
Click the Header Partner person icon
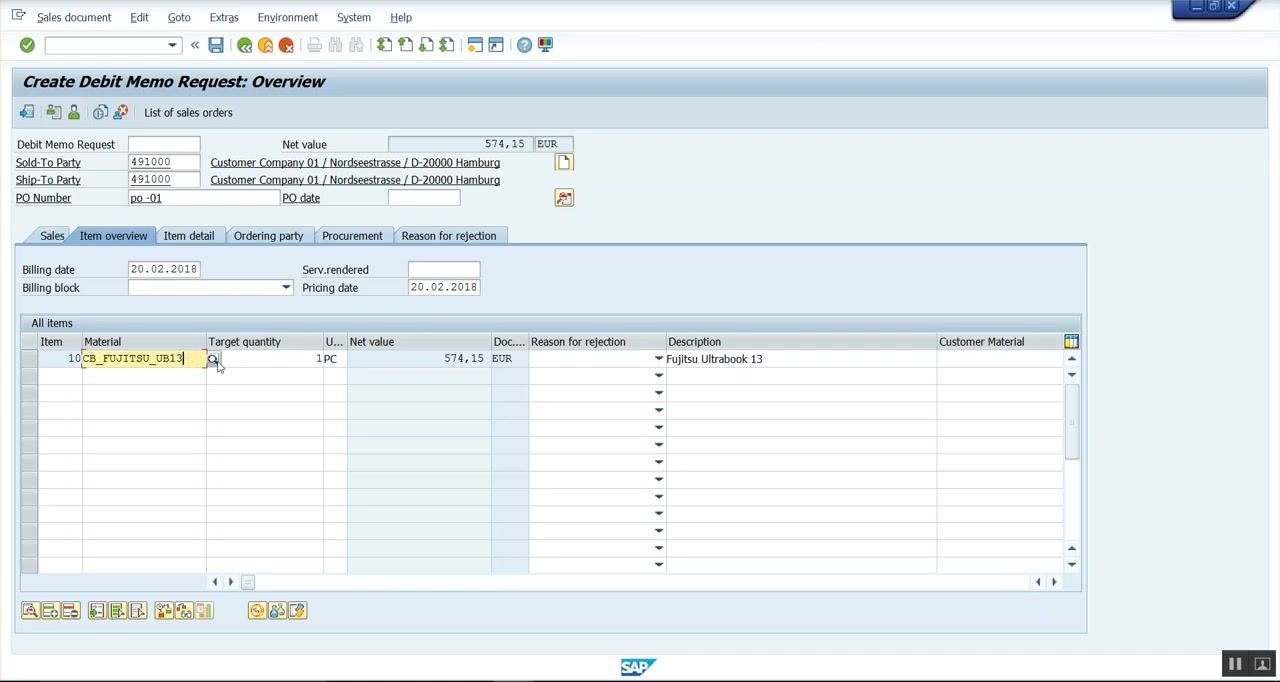[x=74, y=112]
